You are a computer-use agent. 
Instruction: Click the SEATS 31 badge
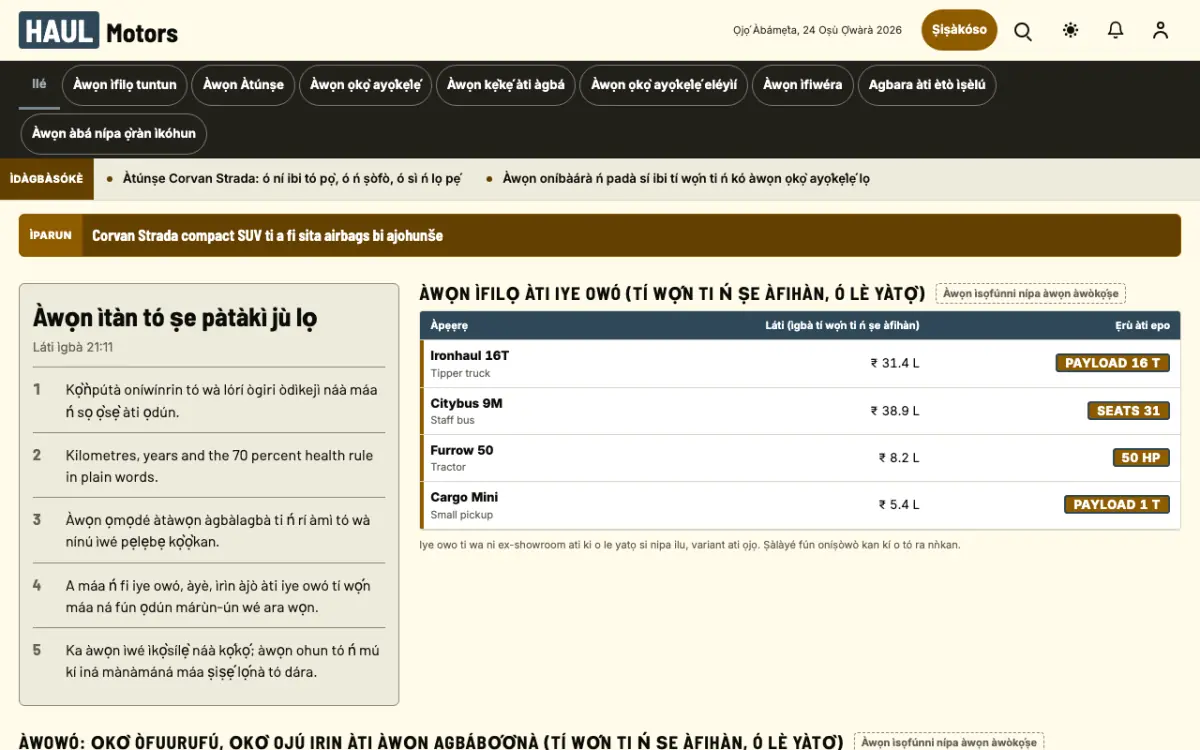(1128, 411)
